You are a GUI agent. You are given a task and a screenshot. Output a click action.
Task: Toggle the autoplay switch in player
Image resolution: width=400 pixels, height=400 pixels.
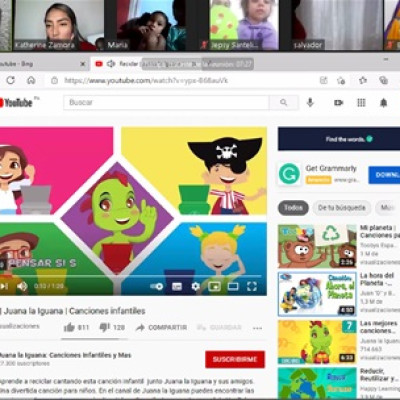tap(157, 286)
